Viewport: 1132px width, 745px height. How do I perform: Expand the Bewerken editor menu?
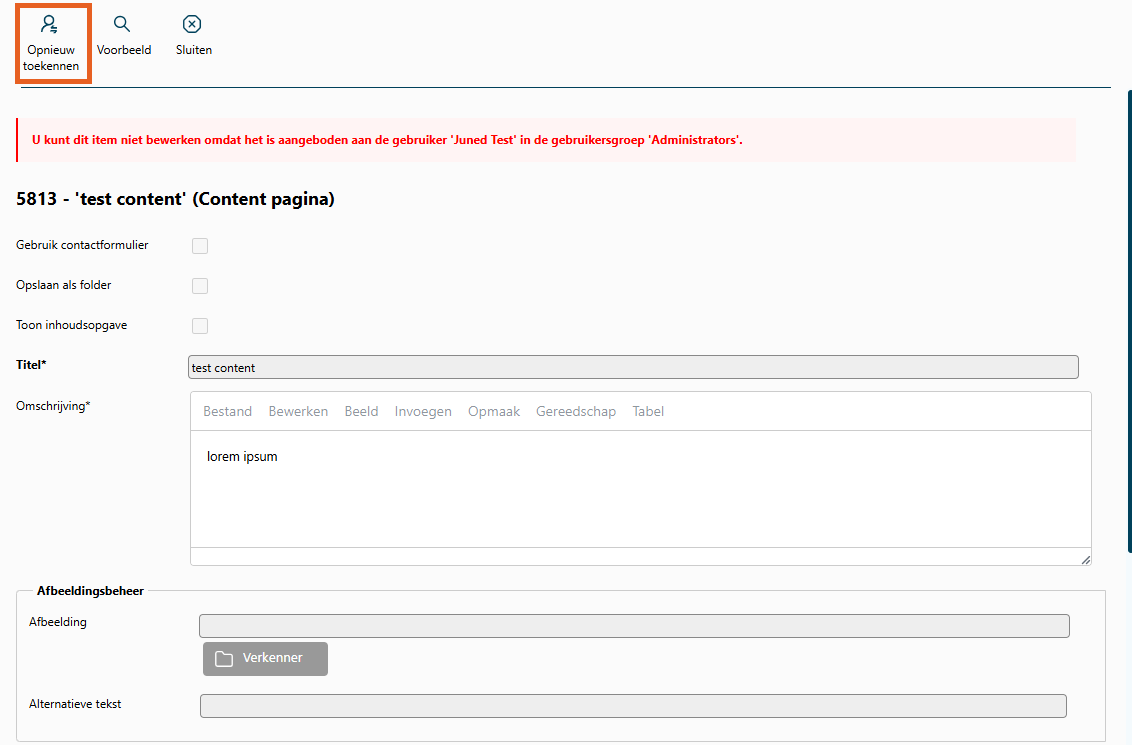[x=298, y=411]
